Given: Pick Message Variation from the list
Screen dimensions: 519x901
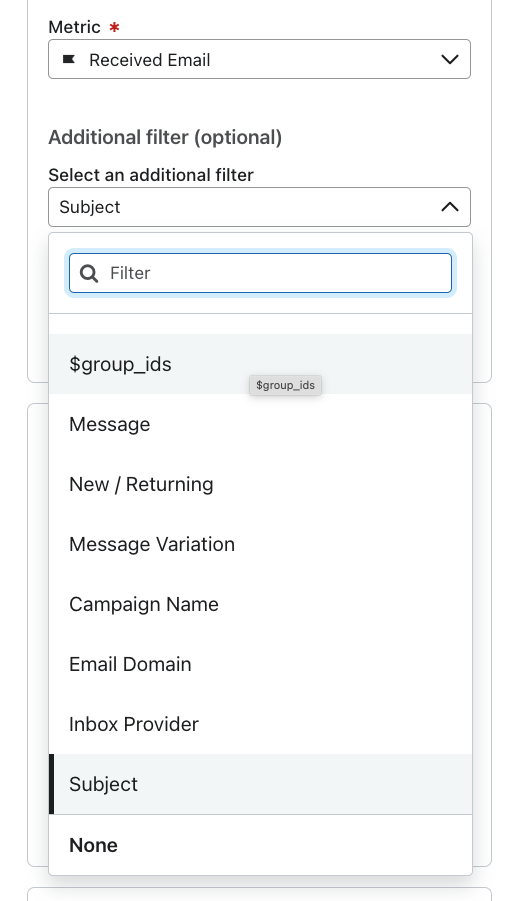Looking at the screenshot, I should (x=260, y=544).
